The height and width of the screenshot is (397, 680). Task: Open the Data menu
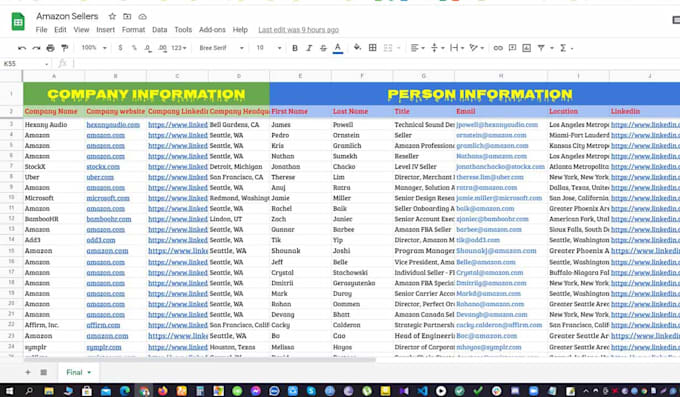coord(159,30)
